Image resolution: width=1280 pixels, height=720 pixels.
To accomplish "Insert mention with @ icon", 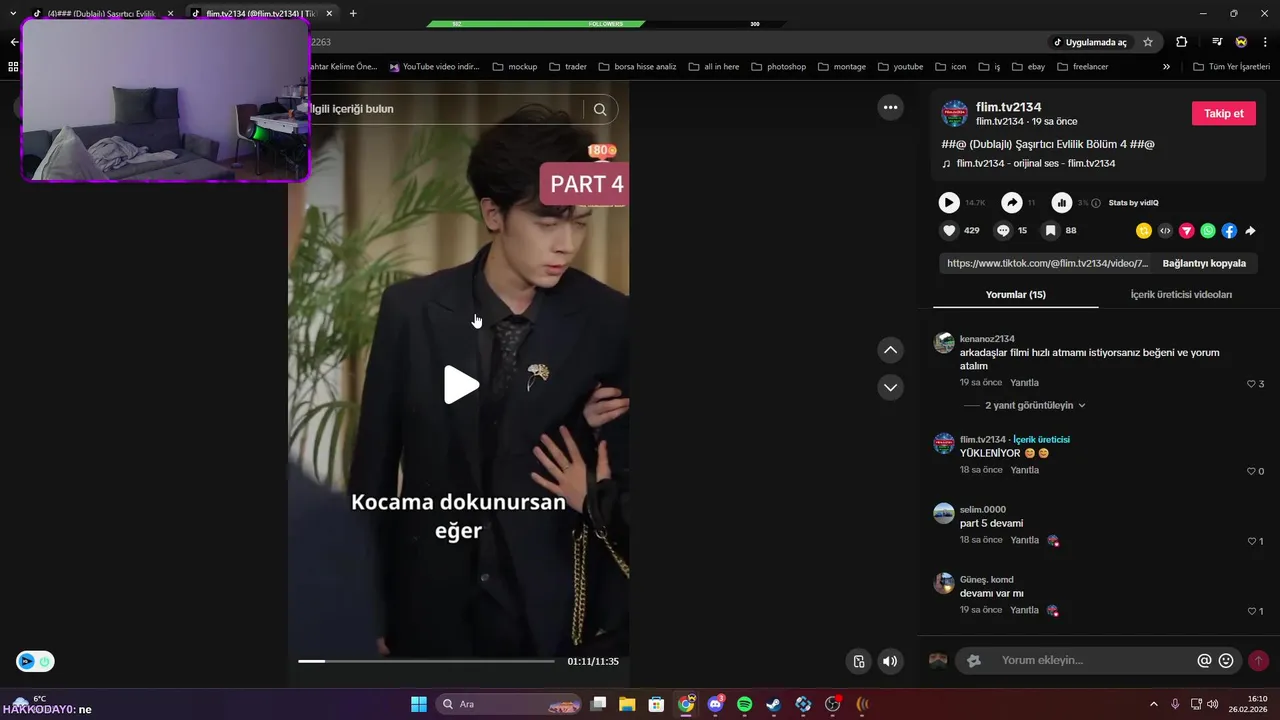I will [x=1204, y=661].
